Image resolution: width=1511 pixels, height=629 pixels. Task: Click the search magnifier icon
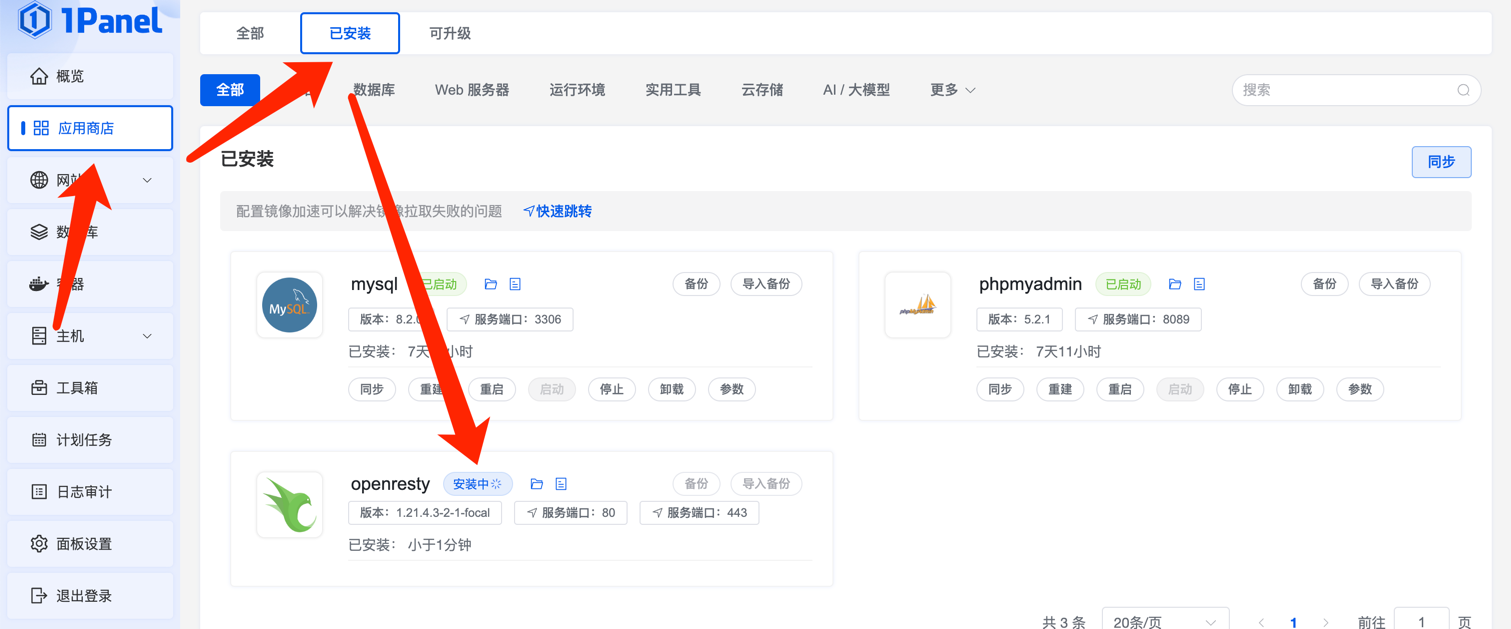(x=1463, y=90)
